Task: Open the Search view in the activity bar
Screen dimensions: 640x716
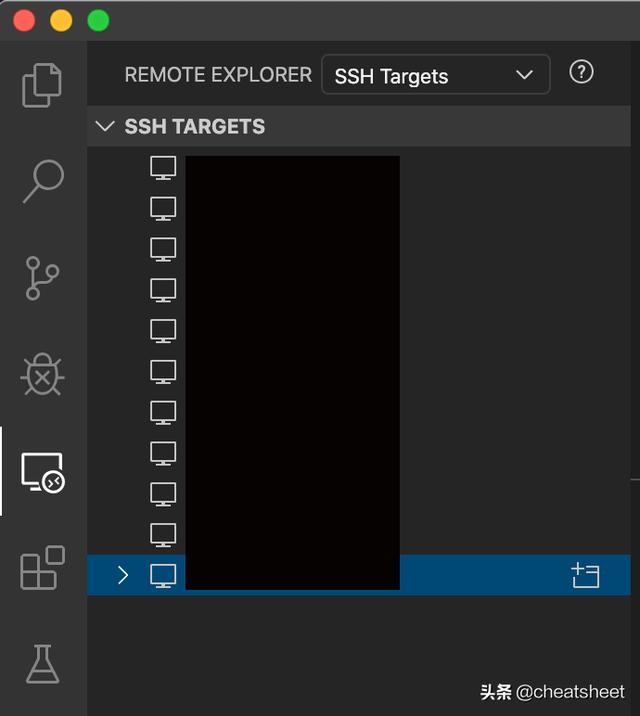Action: [x=43, y=181]
